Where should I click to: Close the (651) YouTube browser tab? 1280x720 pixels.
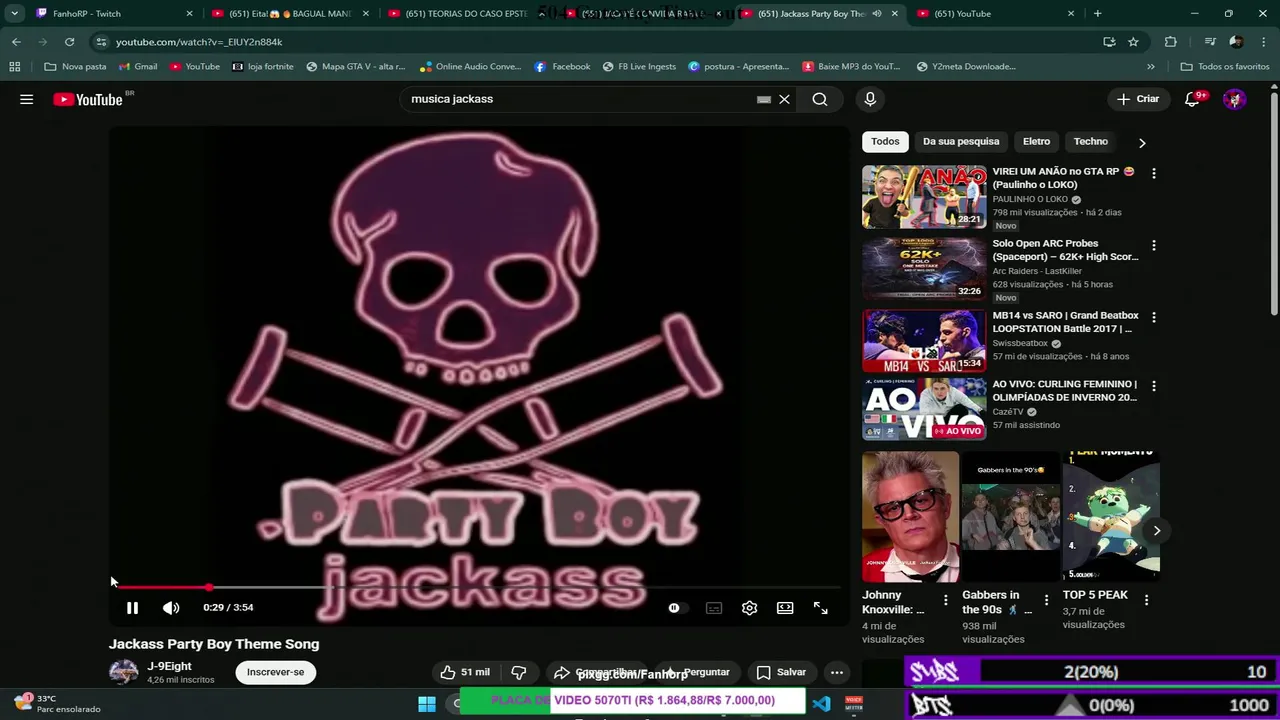[1071, 14]
